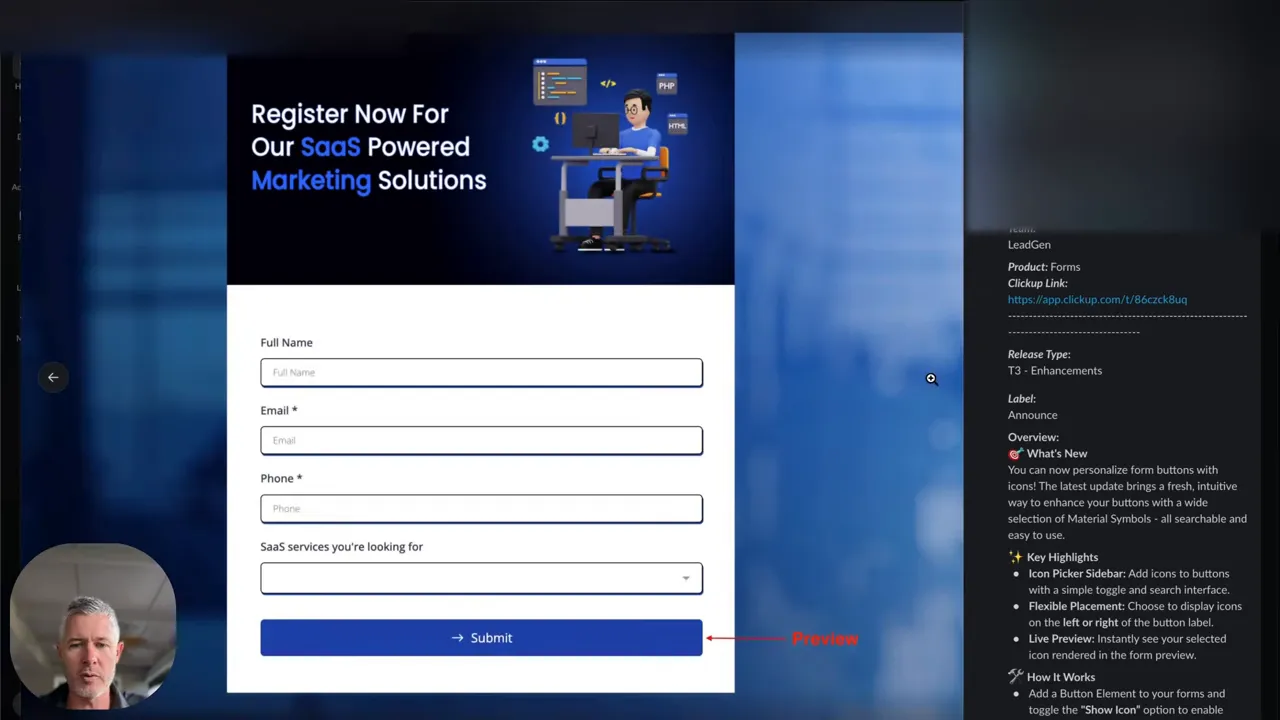
Task: Click the code editor window graphic
Action: point(560,80)
